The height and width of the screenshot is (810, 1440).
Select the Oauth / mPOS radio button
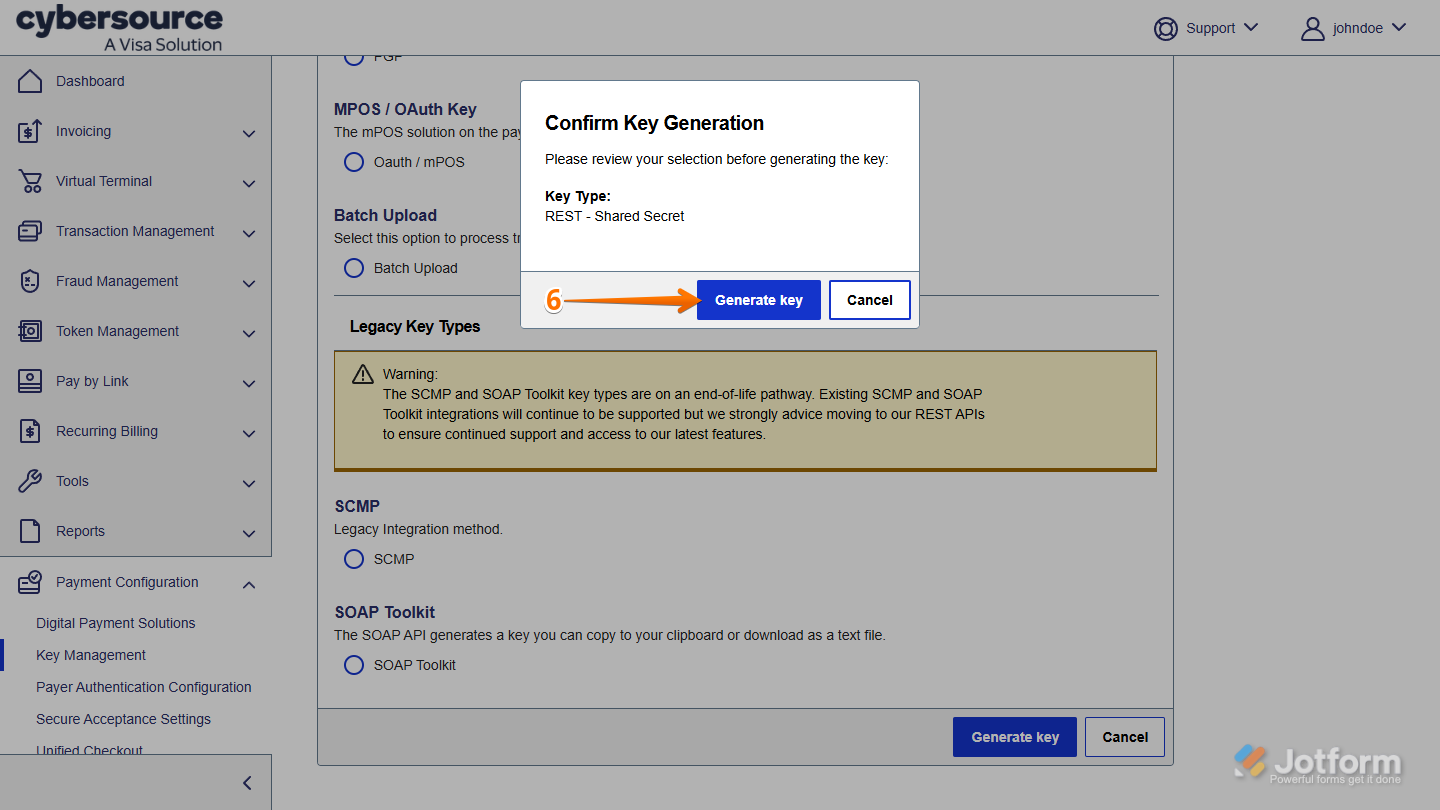click(x=354, y=162)
